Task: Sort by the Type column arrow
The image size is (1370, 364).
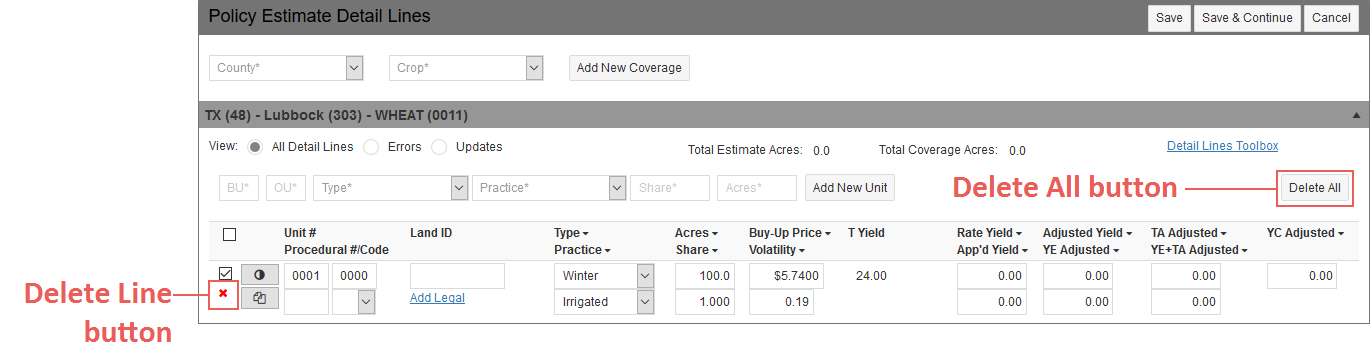Action: coord(585,233)
